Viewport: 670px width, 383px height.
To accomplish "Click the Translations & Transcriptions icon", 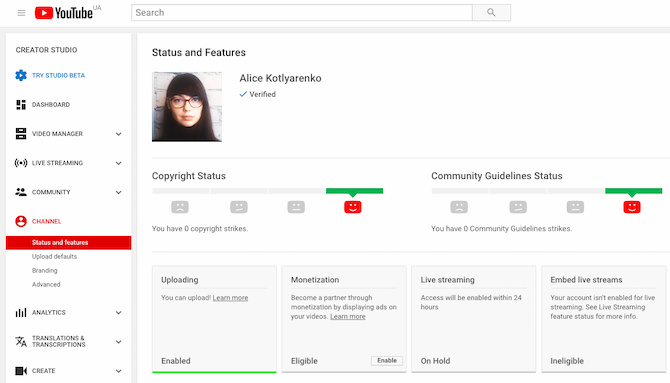I will pos(21,342).
